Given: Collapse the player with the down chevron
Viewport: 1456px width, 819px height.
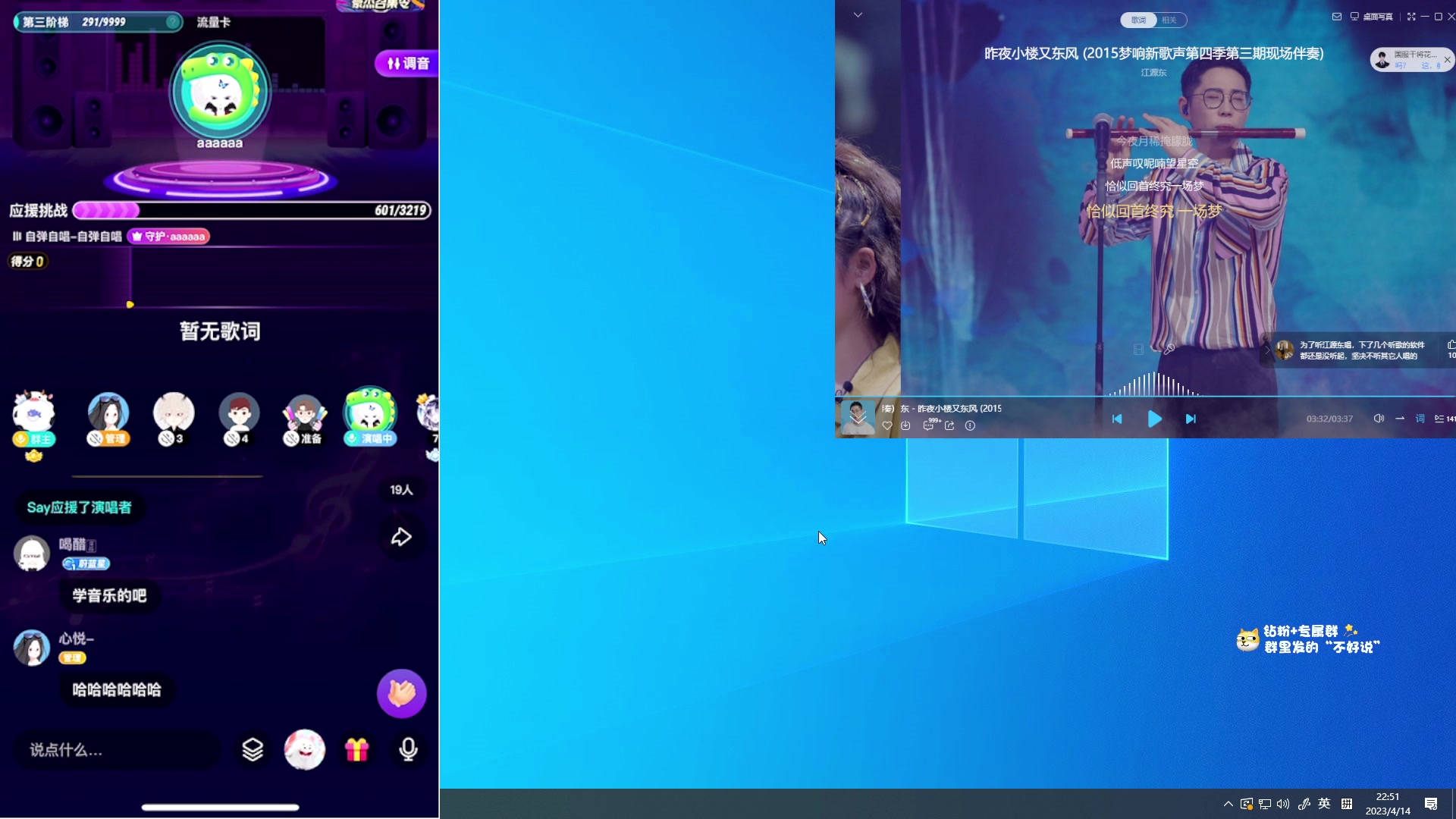Looking at the screenshot, I should (x=858, y=14).
